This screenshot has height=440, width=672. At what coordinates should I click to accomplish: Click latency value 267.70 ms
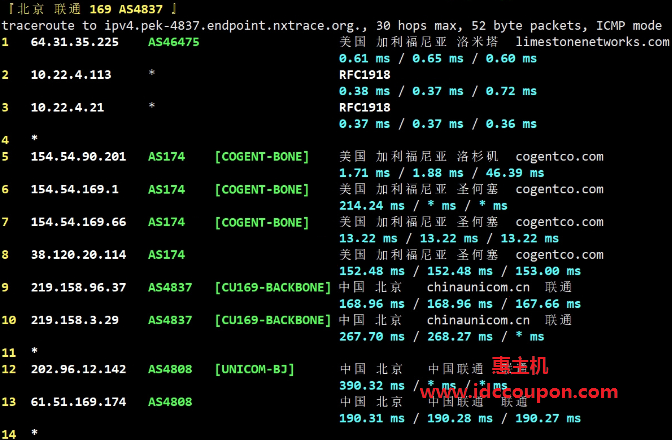pos(372,337)
